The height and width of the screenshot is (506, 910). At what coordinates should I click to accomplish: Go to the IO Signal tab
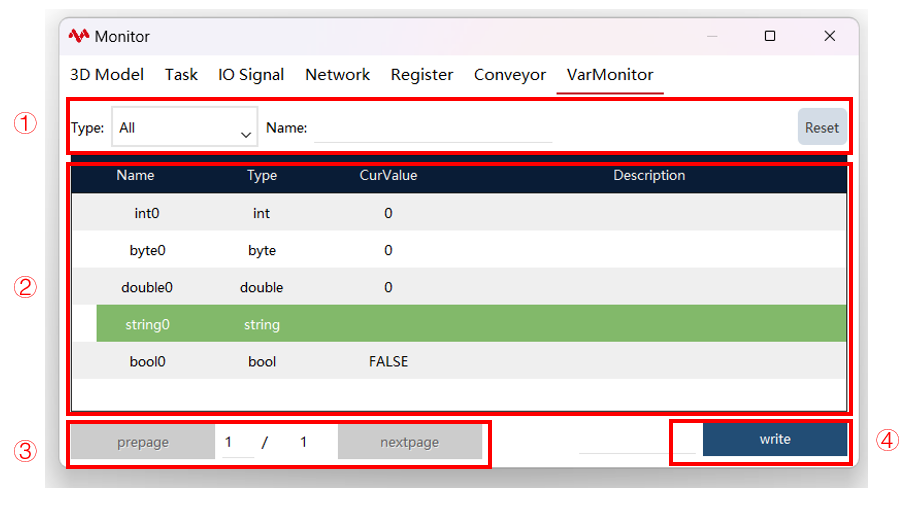(x=251, y=75)
